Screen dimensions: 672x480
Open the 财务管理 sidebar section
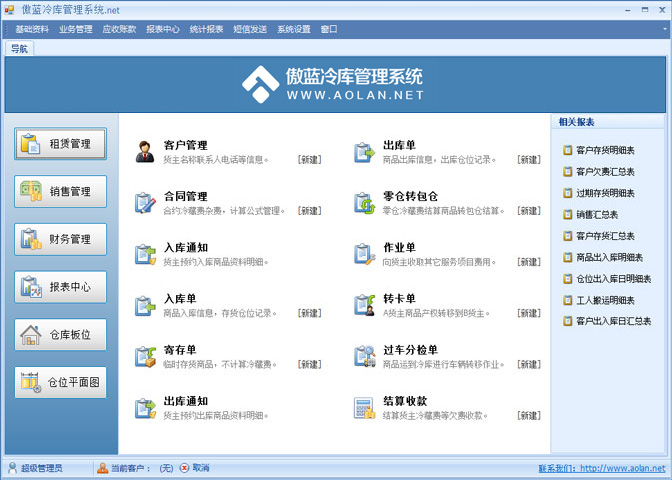61,240
